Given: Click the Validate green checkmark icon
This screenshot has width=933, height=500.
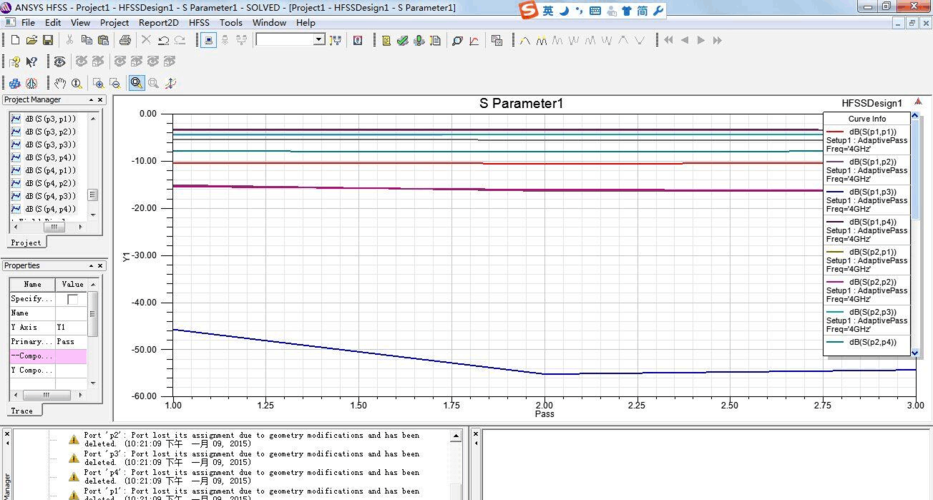Looking at the screenshot, I should tap(403, 40).
